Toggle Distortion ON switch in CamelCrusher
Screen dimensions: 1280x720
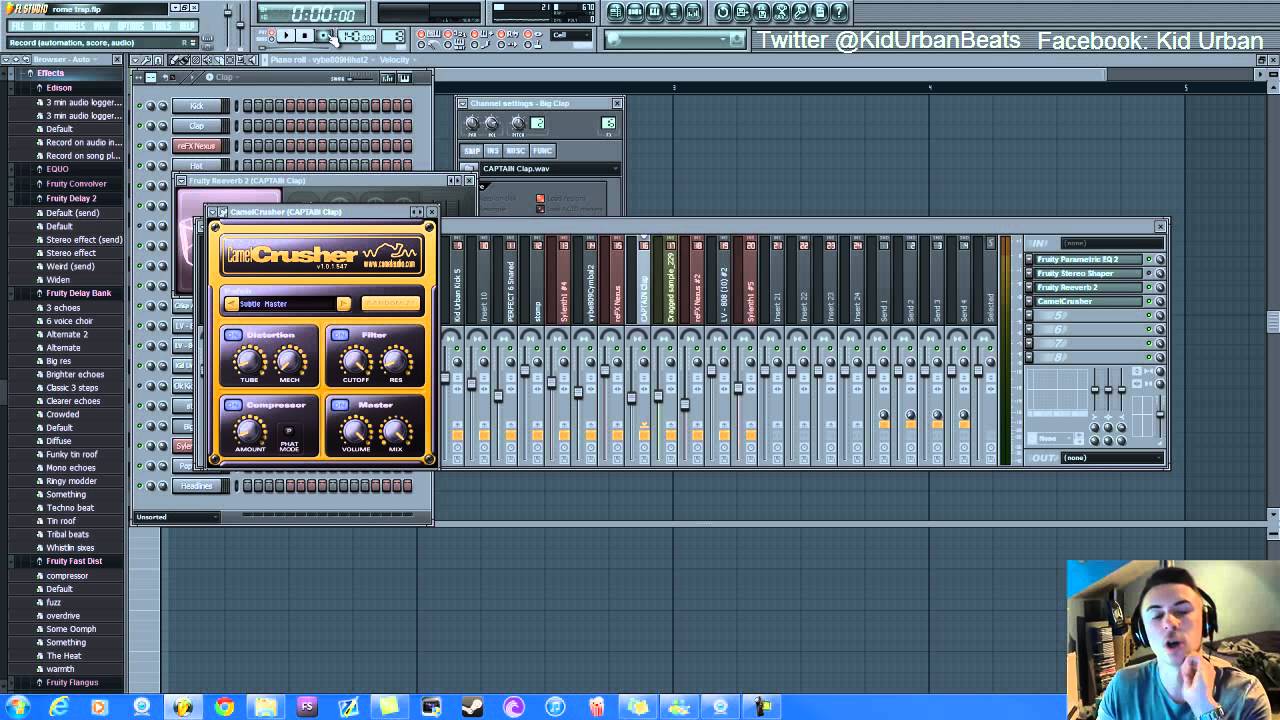[x=233, y=335]
